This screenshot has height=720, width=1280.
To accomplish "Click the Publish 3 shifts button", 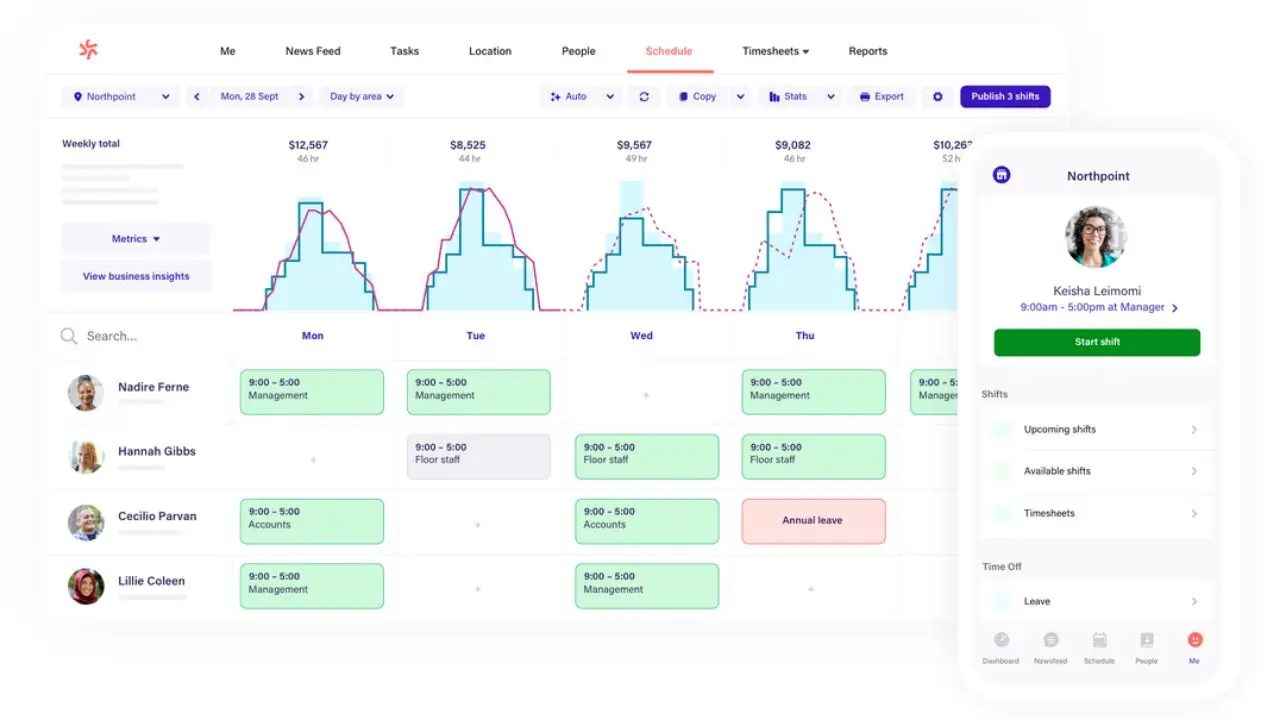I will click(1005, 96).
